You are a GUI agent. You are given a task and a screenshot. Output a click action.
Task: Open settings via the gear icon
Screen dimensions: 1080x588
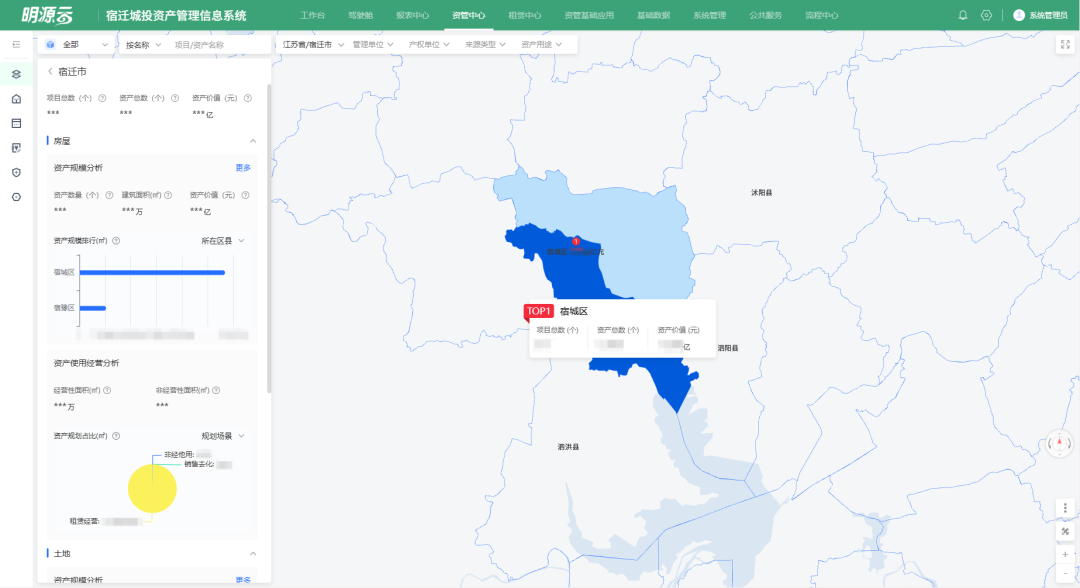pos(986,15)
